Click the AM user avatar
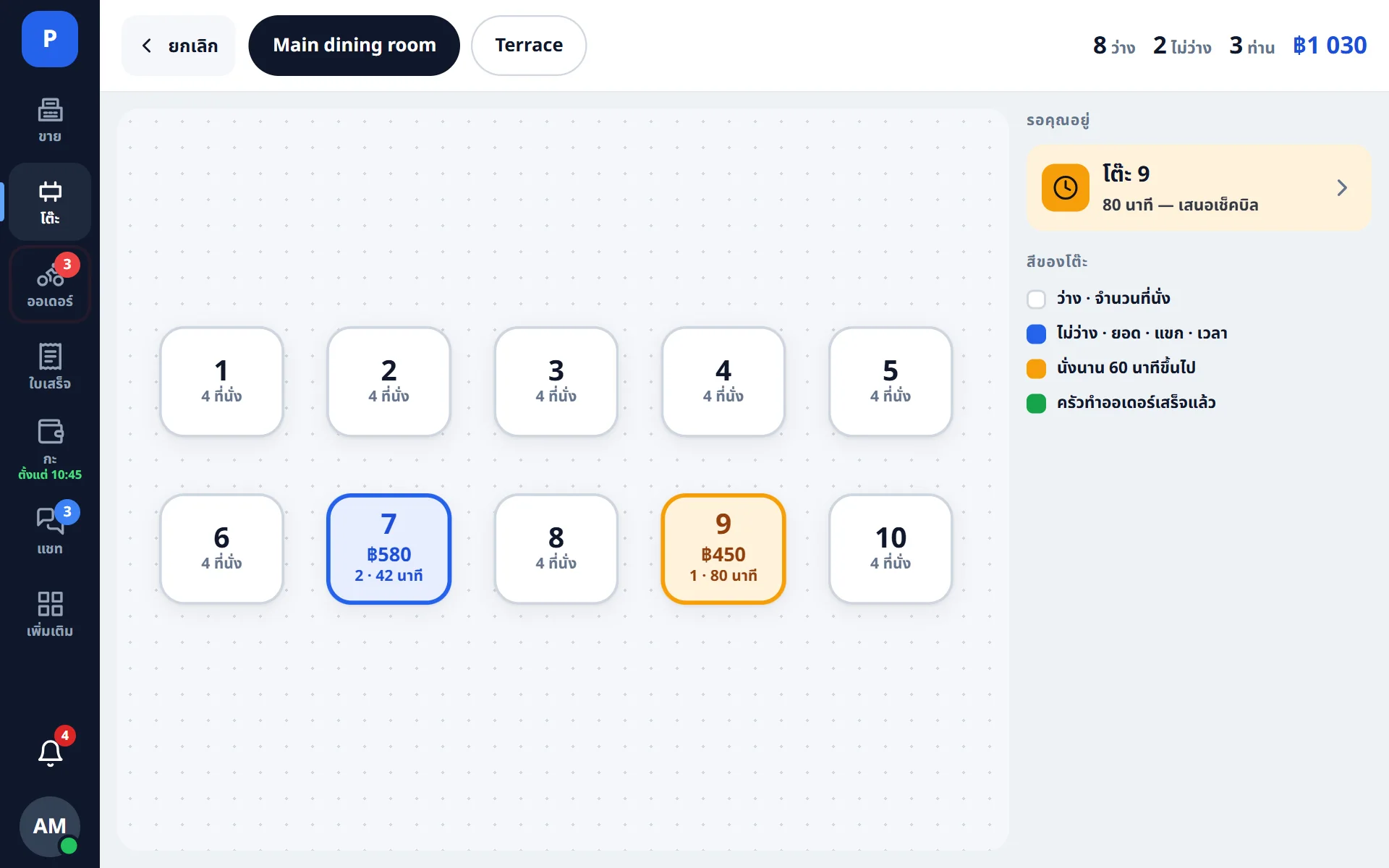The image size is (1389, 868). click(x=50, y=826)
